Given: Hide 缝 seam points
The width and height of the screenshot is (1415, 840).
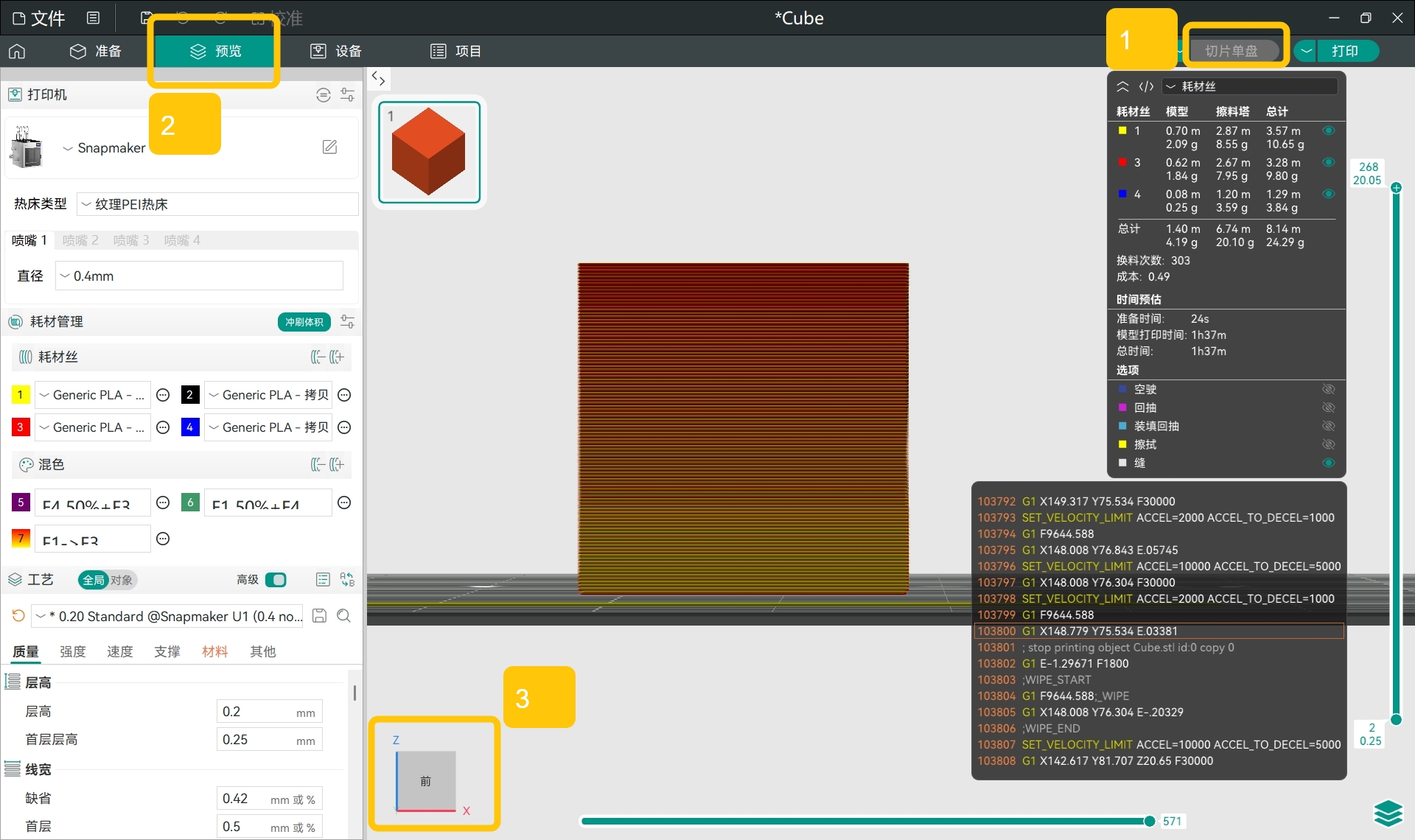Looking at the screenshot, I should [x=1329, y=463].
